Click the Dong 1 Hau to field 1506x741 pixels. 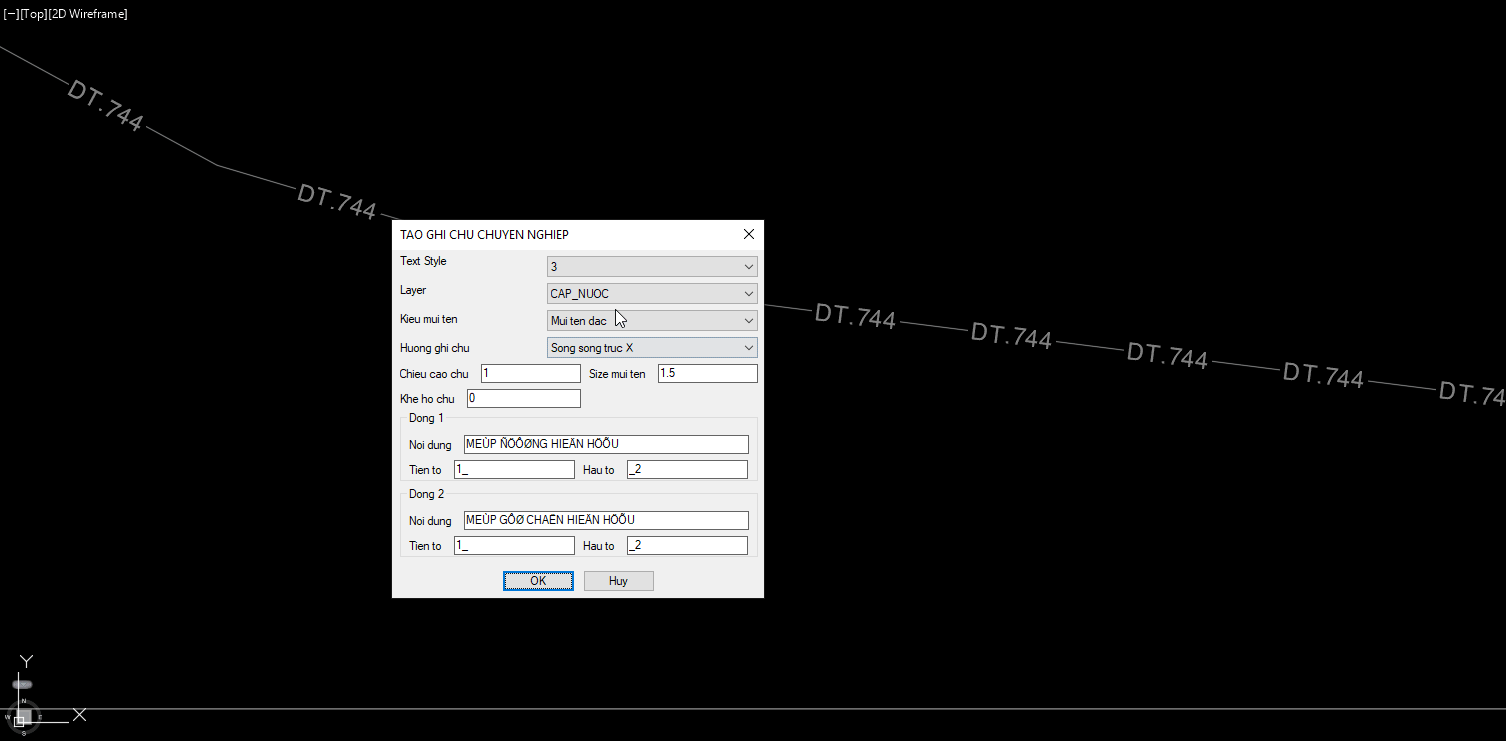(x=687, y=469)
